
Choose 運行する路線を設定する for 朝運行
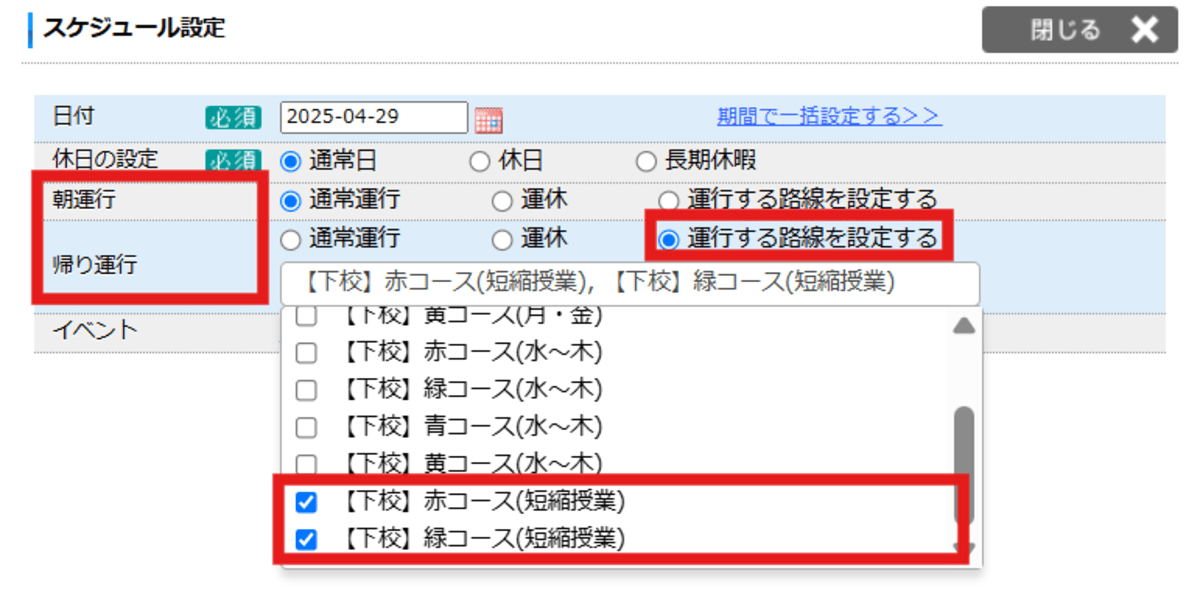pos(668,200)
